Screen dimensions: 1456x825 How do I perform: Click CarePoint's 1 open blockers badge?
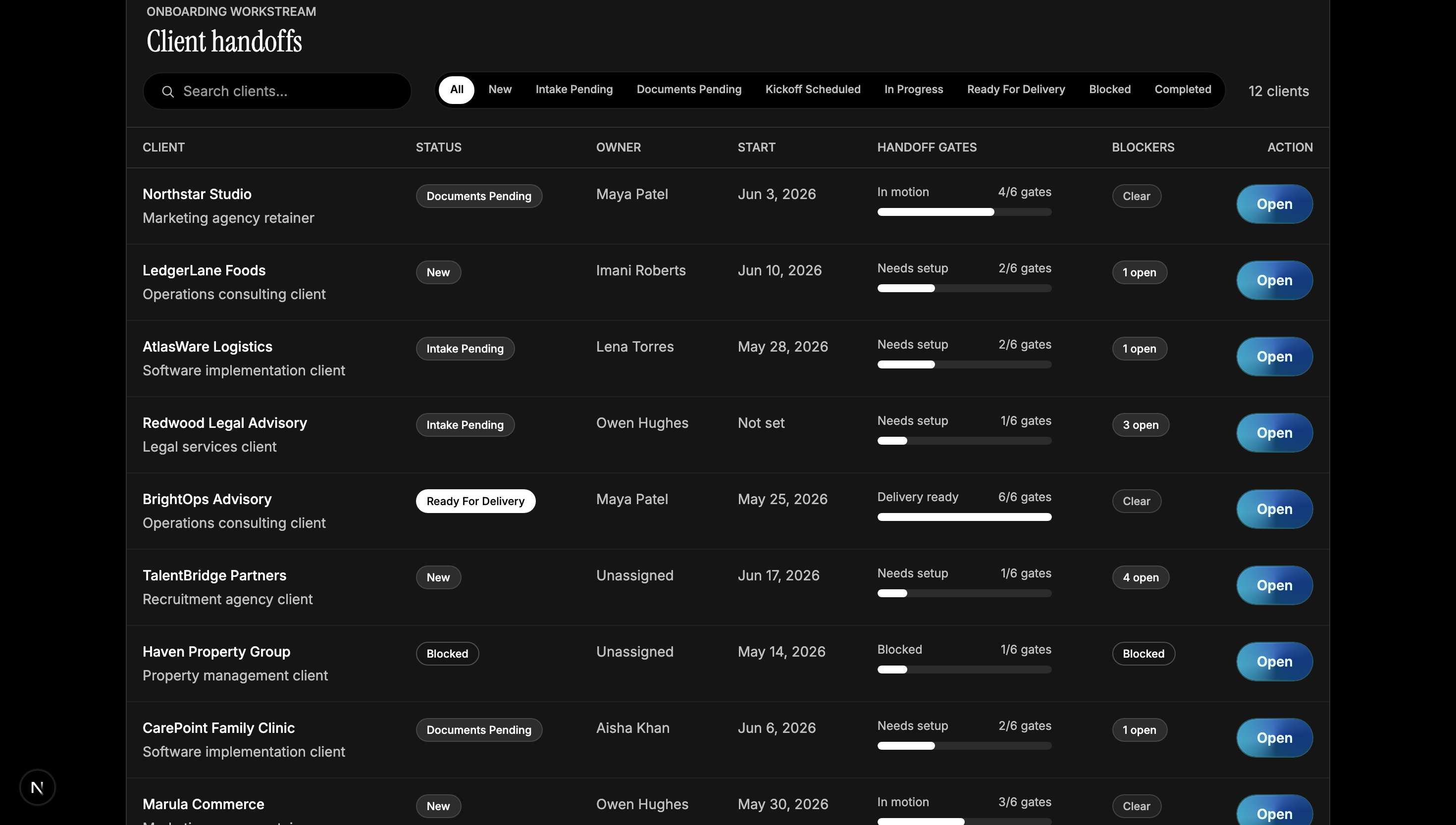(x=1140, y=730)
